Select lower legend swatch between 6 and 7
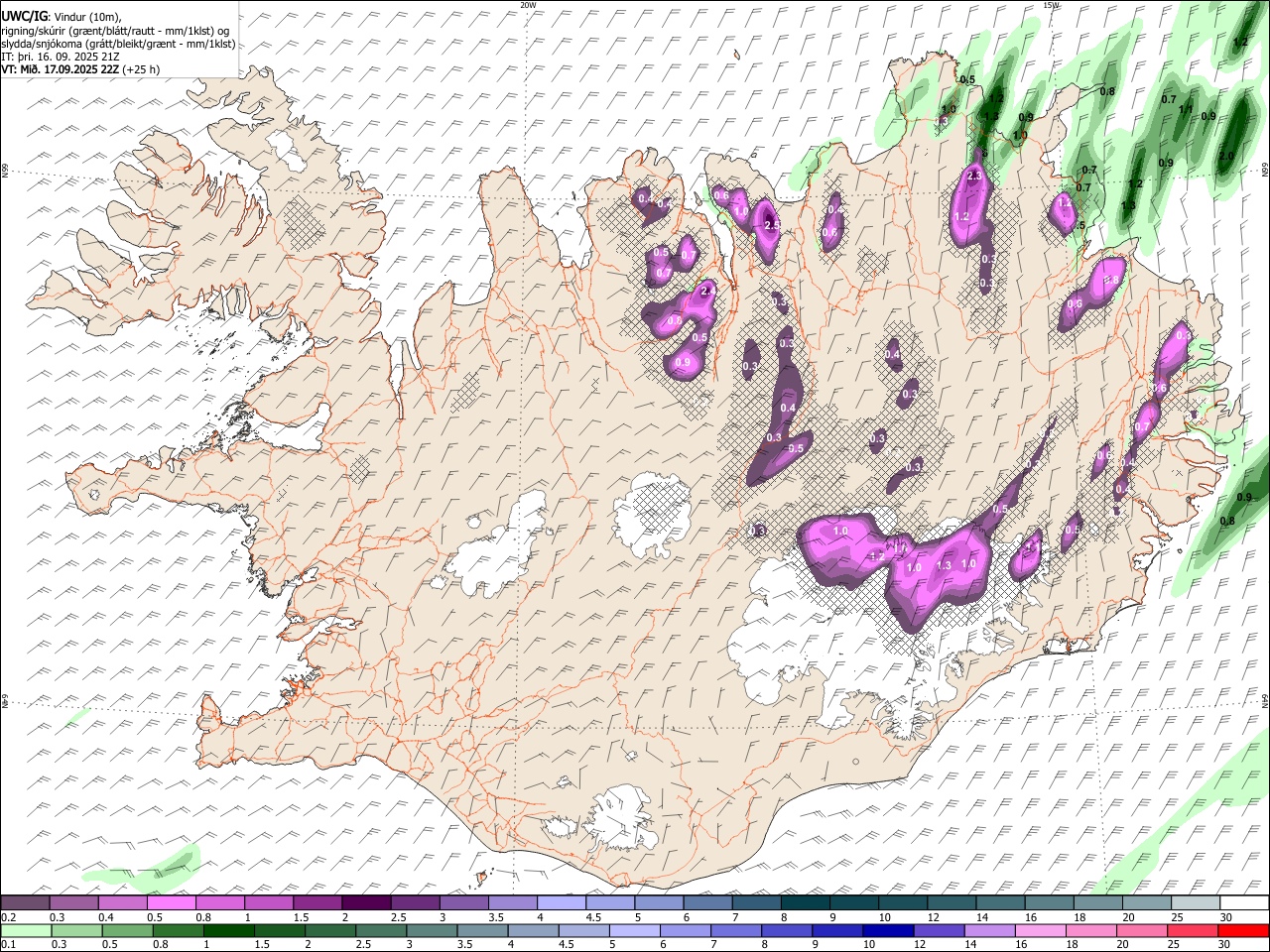Image resolution: width=1270 pixels, height=952 pixels. coord(685,931)
